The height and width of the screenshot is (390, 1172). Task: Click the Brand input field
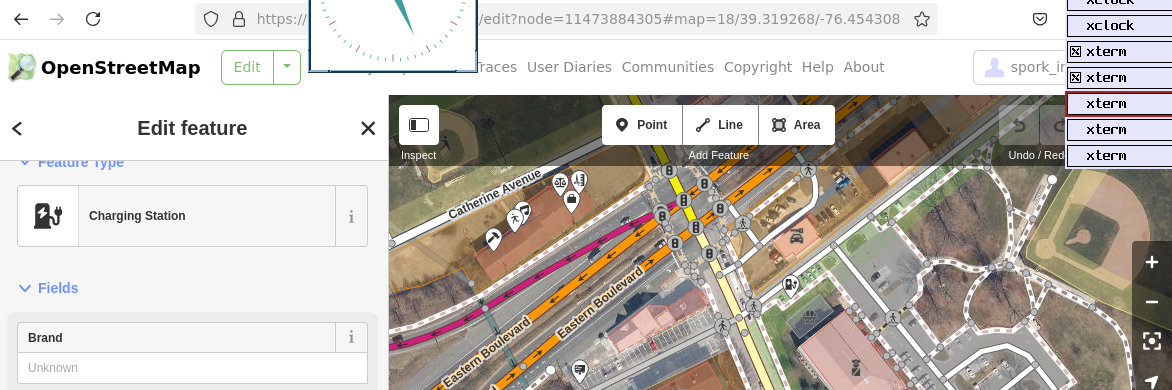point(192,368)
